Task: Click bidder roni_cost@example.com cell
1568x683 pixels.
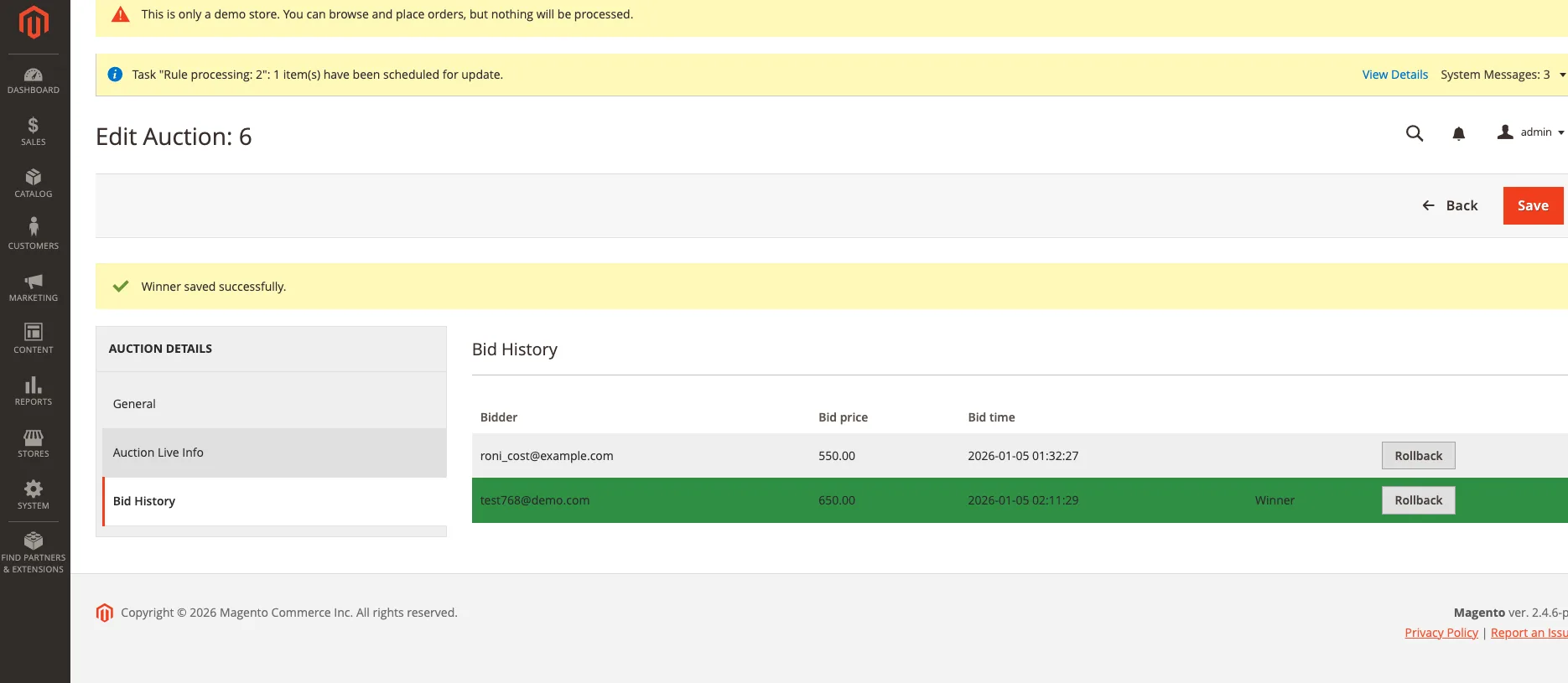Action: coord(547,456)
